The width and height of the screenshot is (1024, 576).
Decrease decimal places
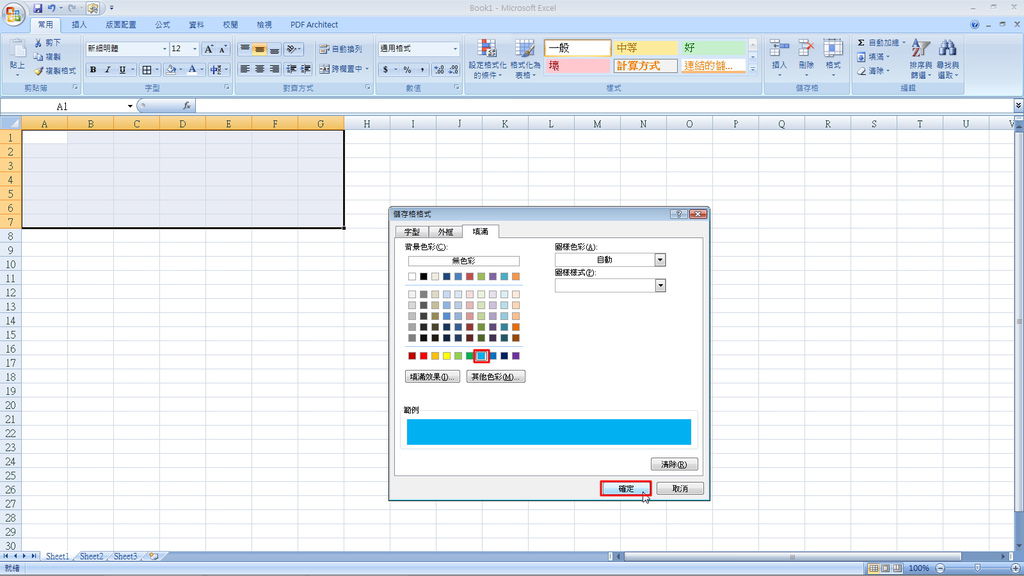tap(452, 70)
